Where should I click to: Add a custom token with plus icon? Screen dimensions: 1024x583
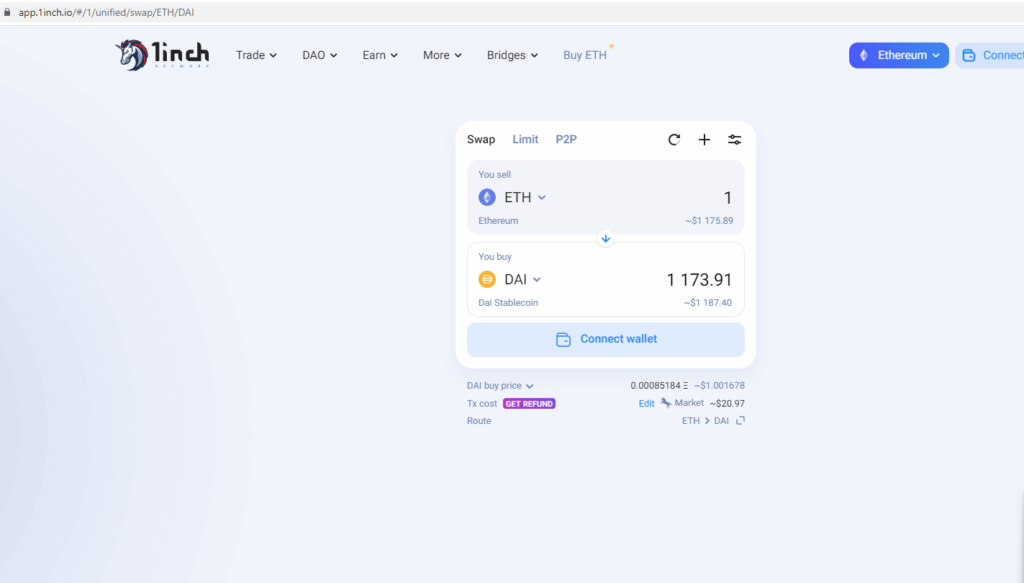[704, 140]
